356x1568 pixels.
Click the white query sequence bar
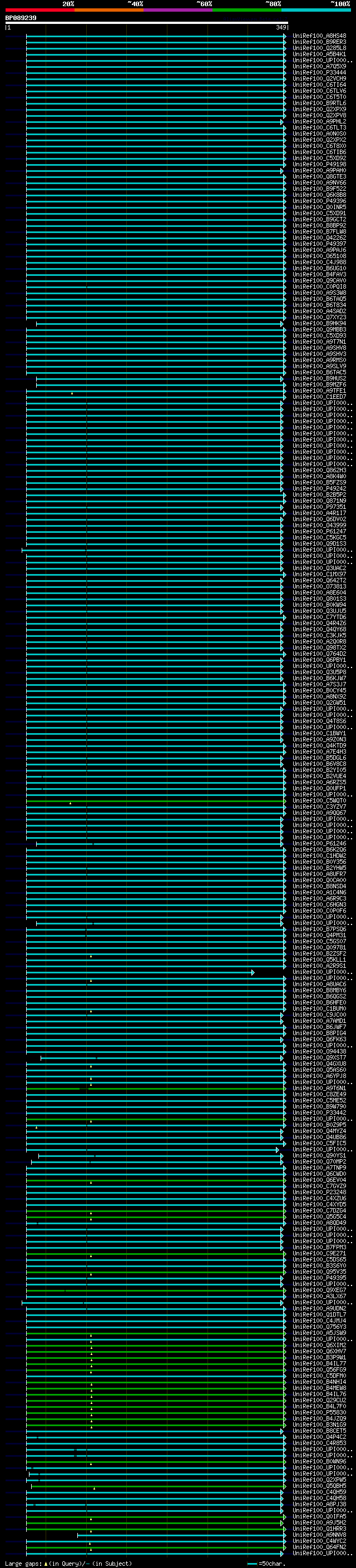(147, 23)
